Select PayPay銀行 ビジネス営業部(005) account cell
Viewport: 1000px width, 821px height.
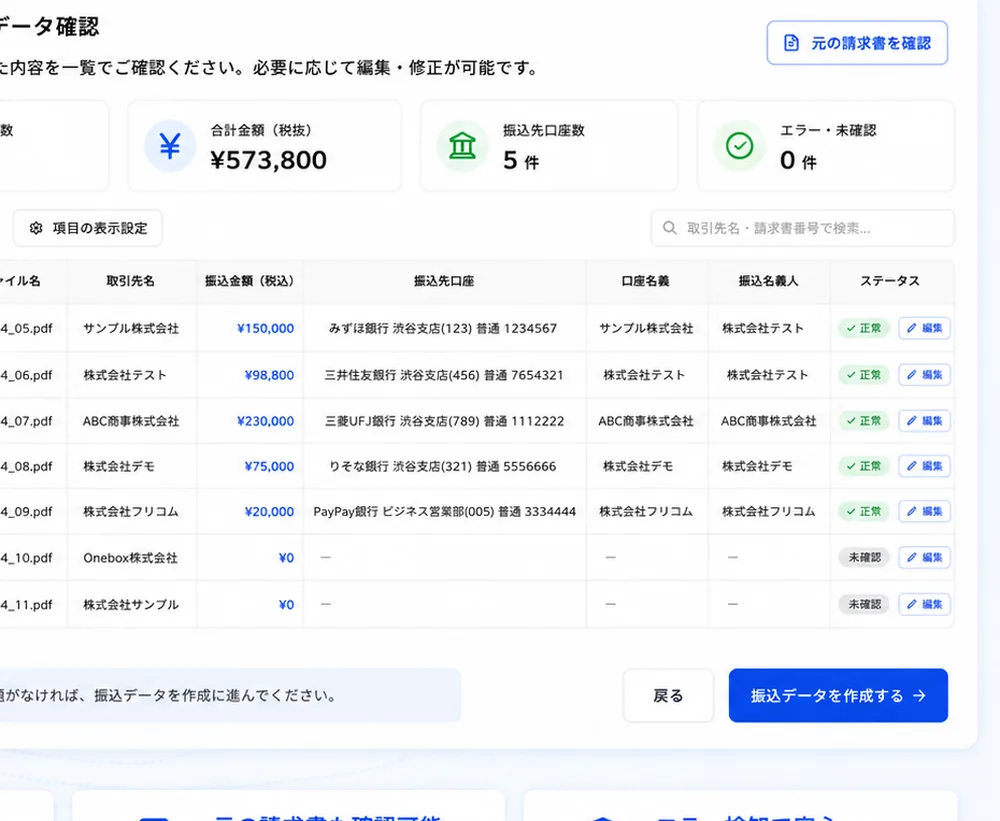pos(445,511)
